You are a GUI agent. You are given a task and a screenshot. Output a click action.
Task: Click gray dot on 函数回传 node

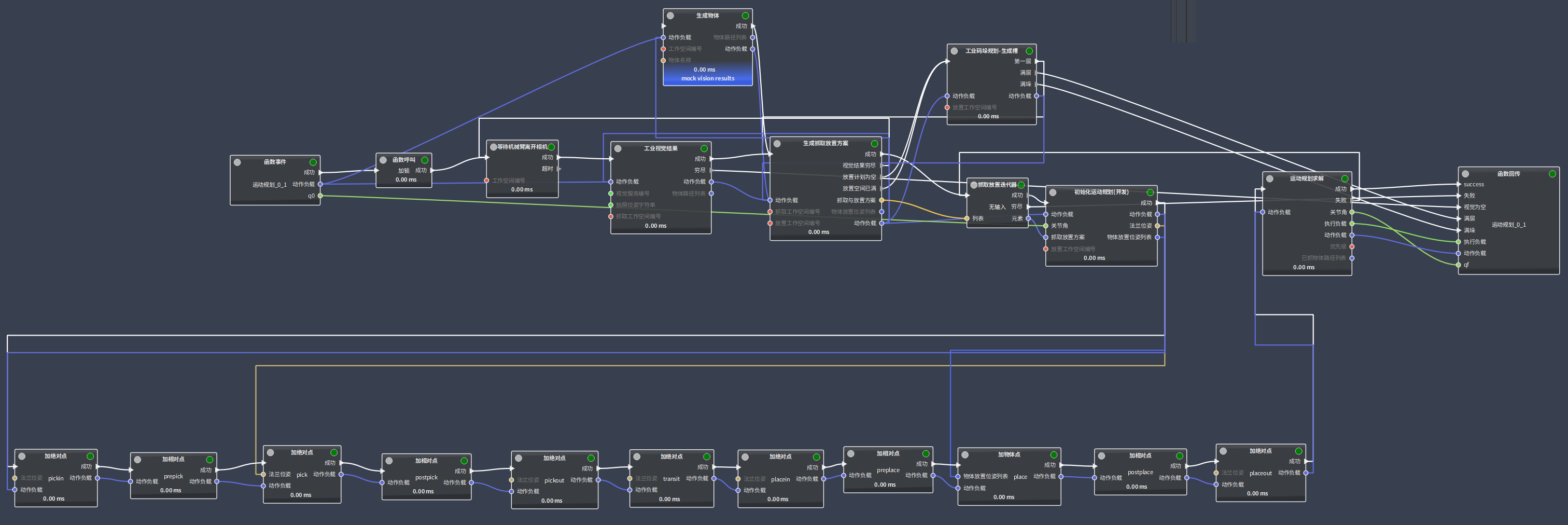1465,174
